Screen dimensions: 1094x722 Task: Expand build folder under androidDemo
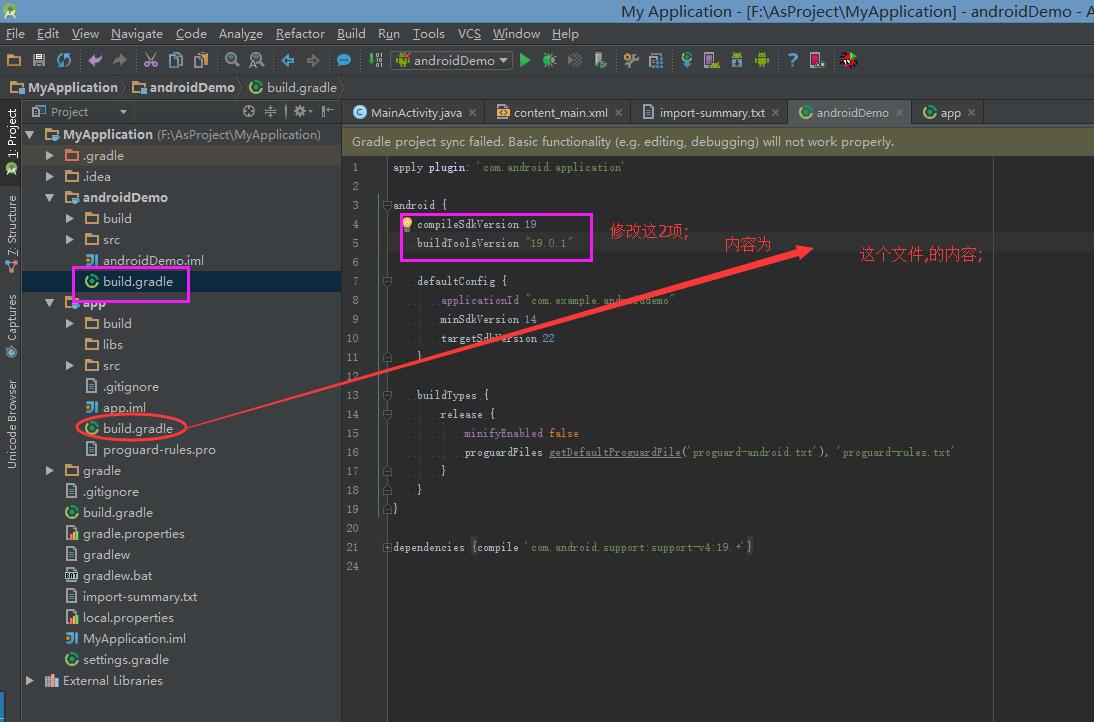point(70,218)
